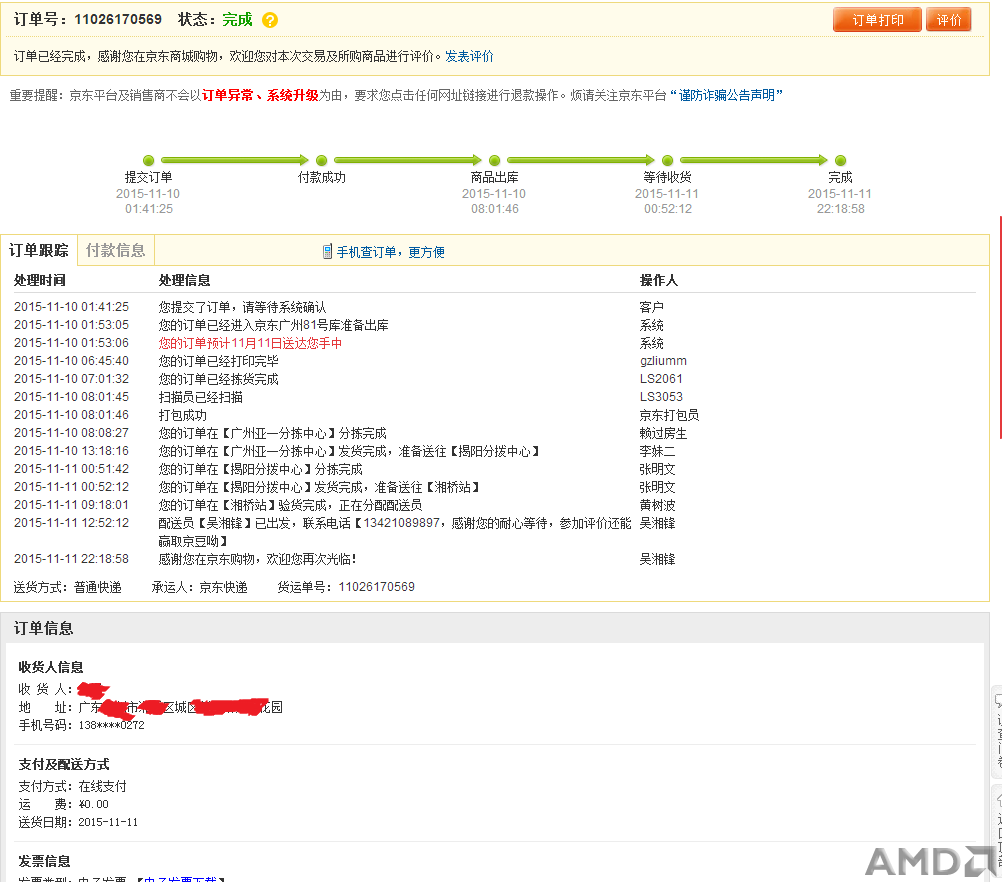Screen dimensions: 1002x882
Task: Click the row 打包成功
Action: (x=183, y=415)
